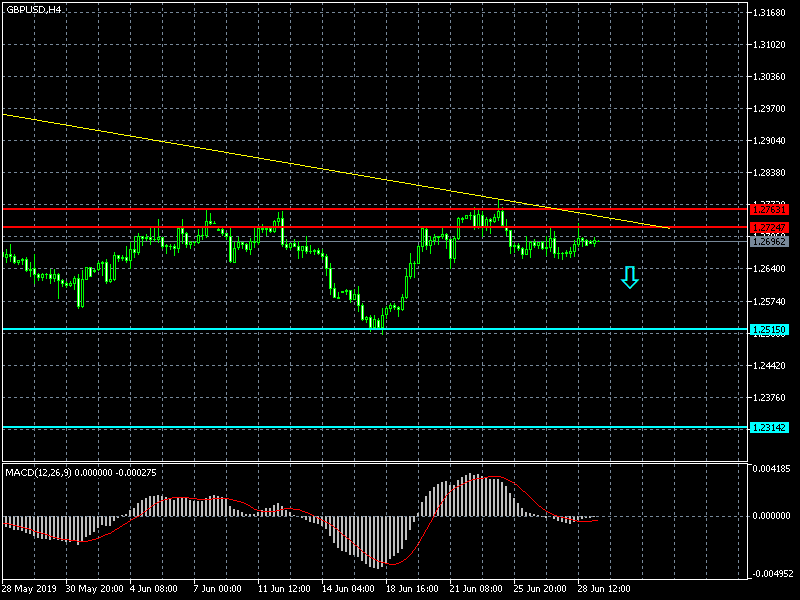Click the 21 Jun 08:00 time label
Image resolution: width=800 pixels, height=600 pixels.
(x=476, y=589)
